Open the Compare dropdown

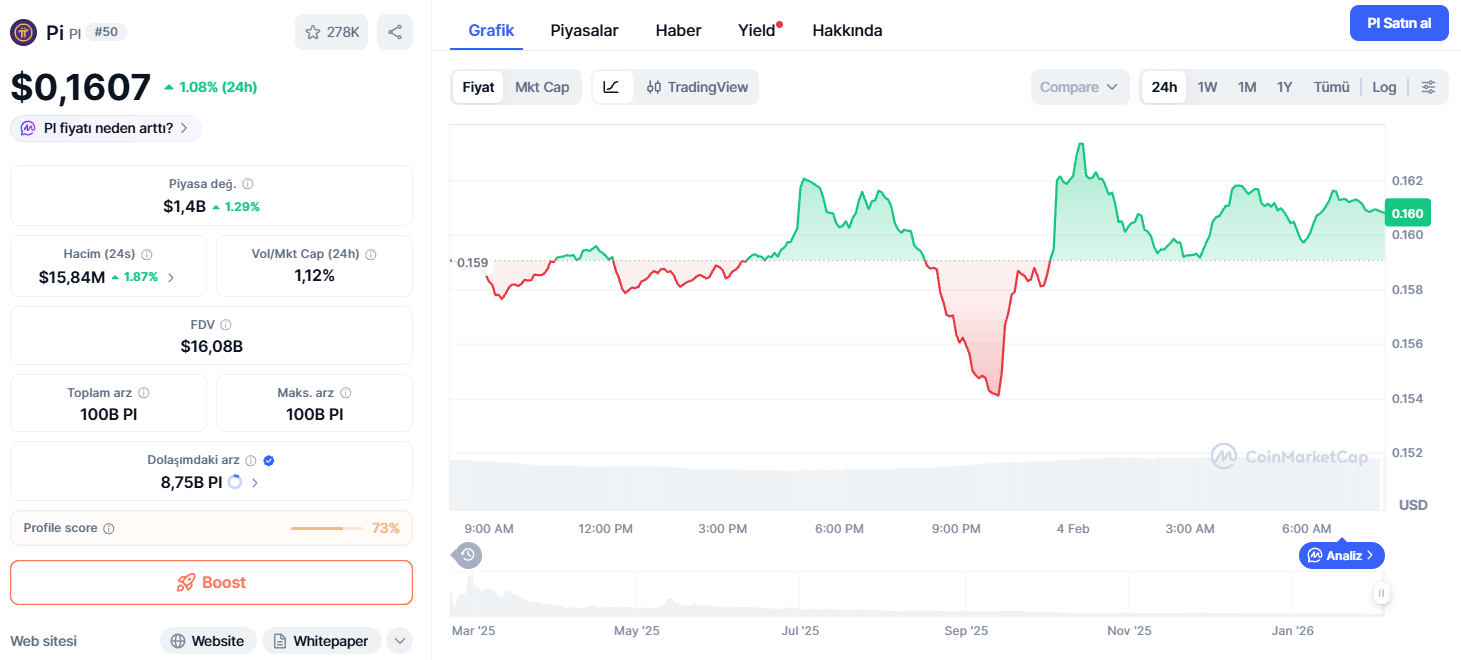coord(1080,87)
